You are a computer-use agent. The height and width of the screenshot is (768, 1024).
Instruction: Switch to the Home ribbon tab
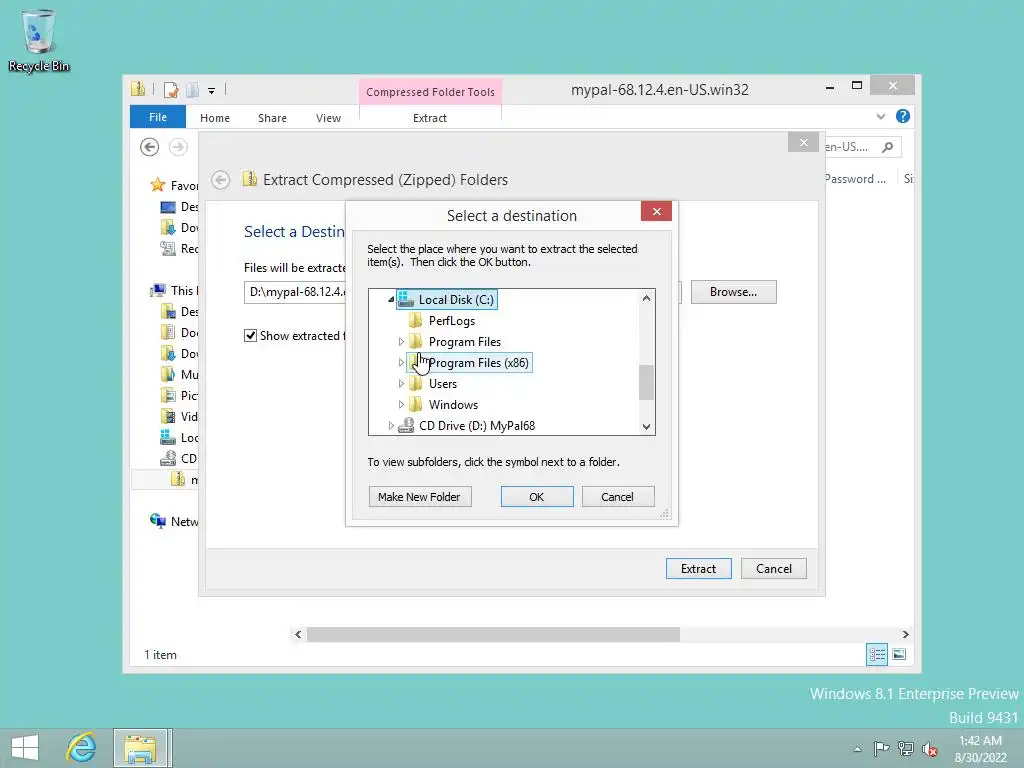(x=215, y=118)
